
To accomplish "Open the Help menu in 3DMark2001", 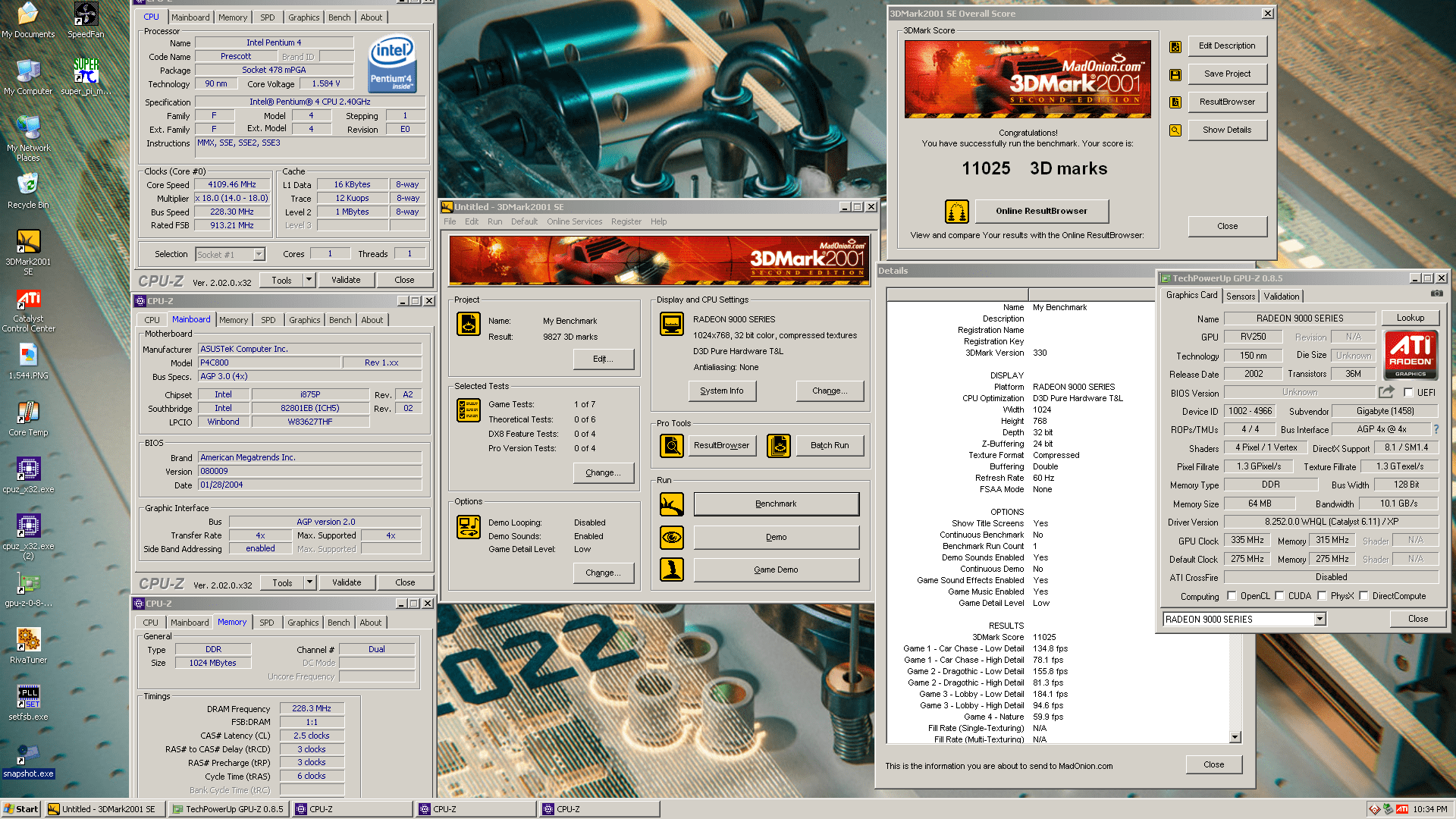I will tap(658, 222).
